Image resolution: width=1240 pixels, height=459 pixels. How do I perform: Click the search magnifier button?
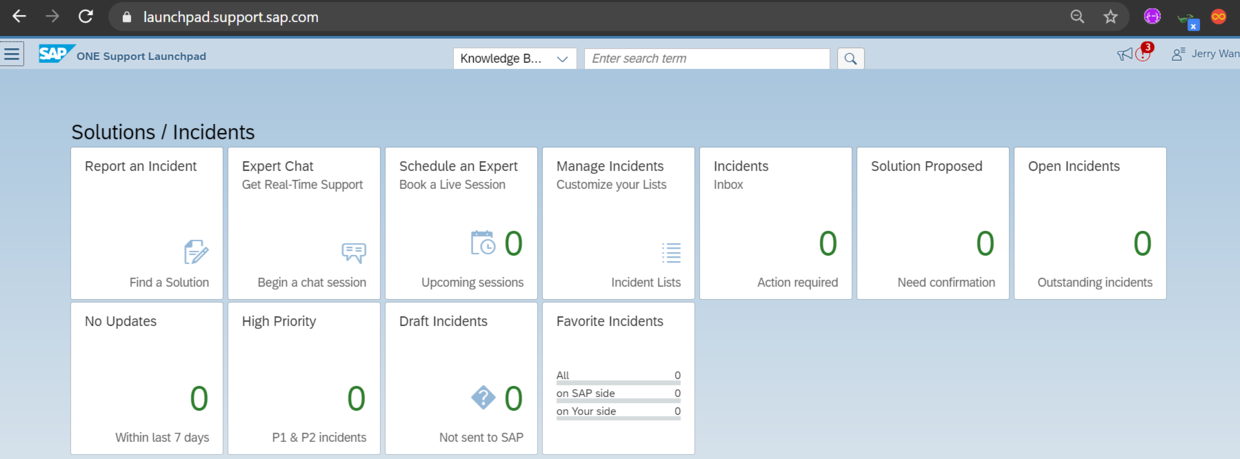(850, 58)
